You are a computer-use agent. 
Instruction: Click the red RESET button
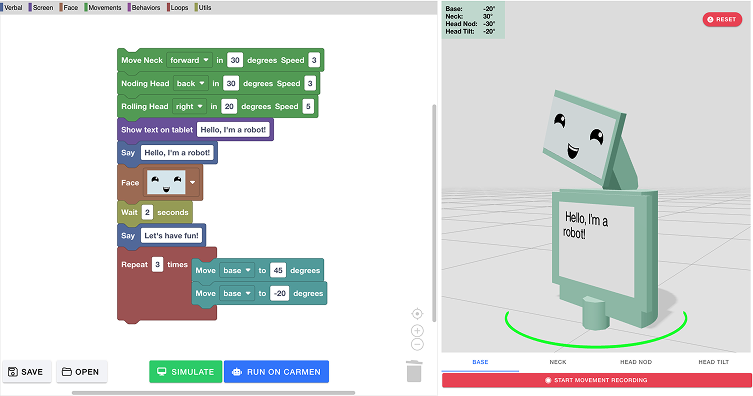click(722, 20)
